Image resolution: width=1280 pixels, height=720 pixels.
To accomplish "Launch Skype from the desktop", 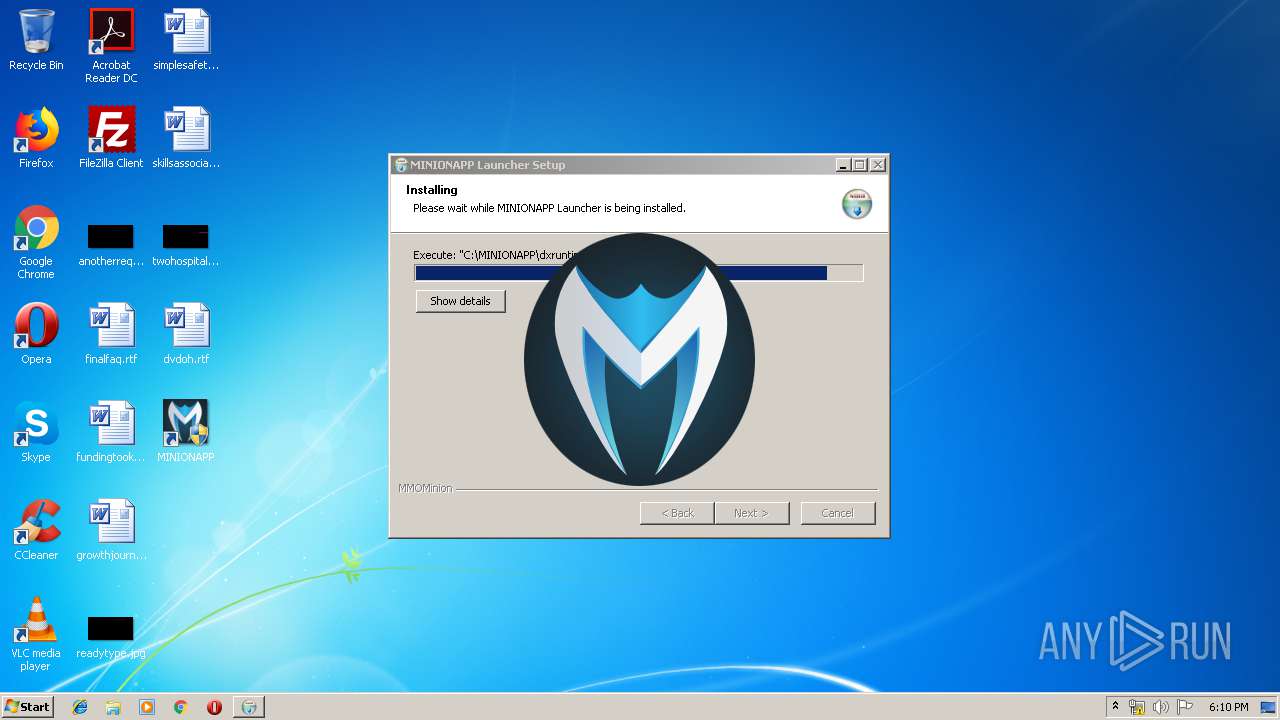I will pos(36,432).
